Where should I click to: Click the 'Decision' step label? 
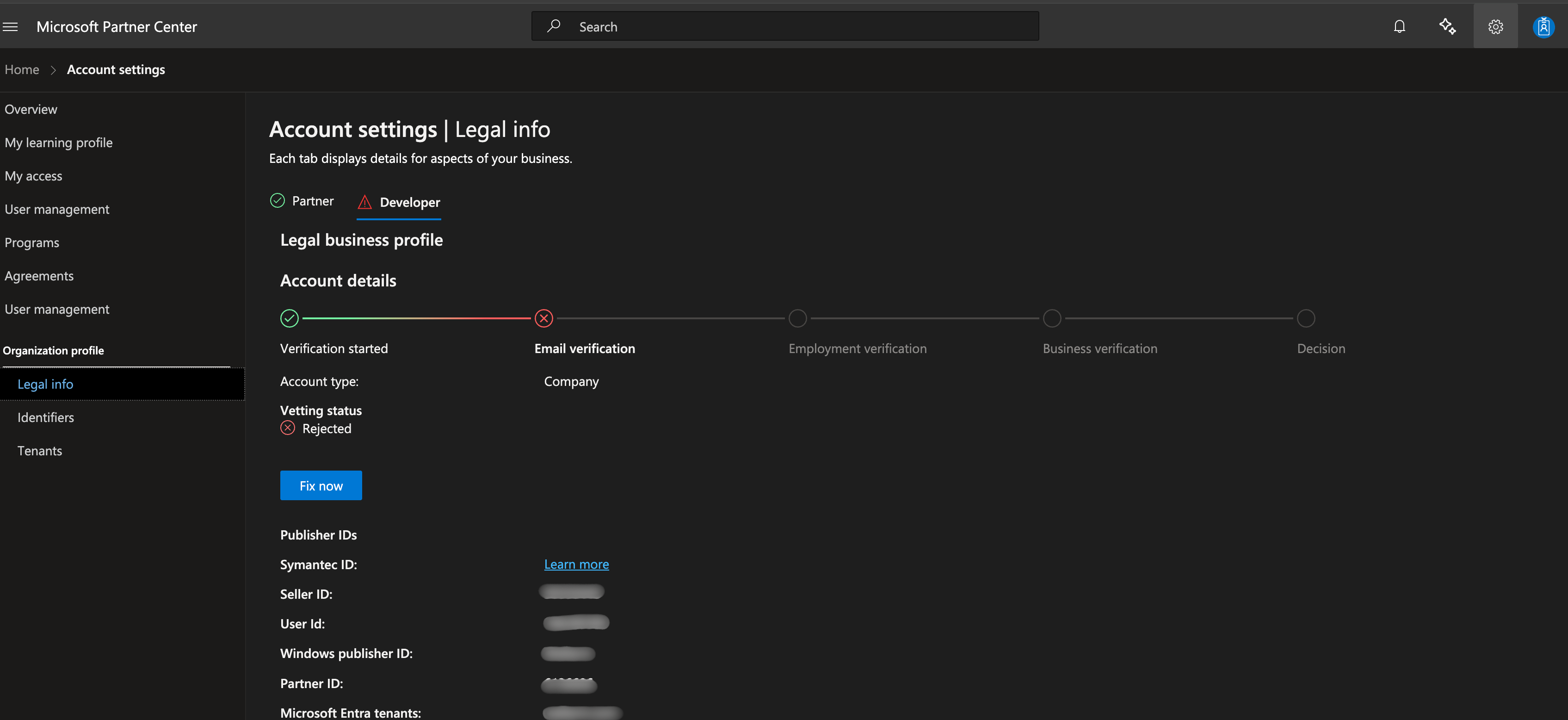1321,348
